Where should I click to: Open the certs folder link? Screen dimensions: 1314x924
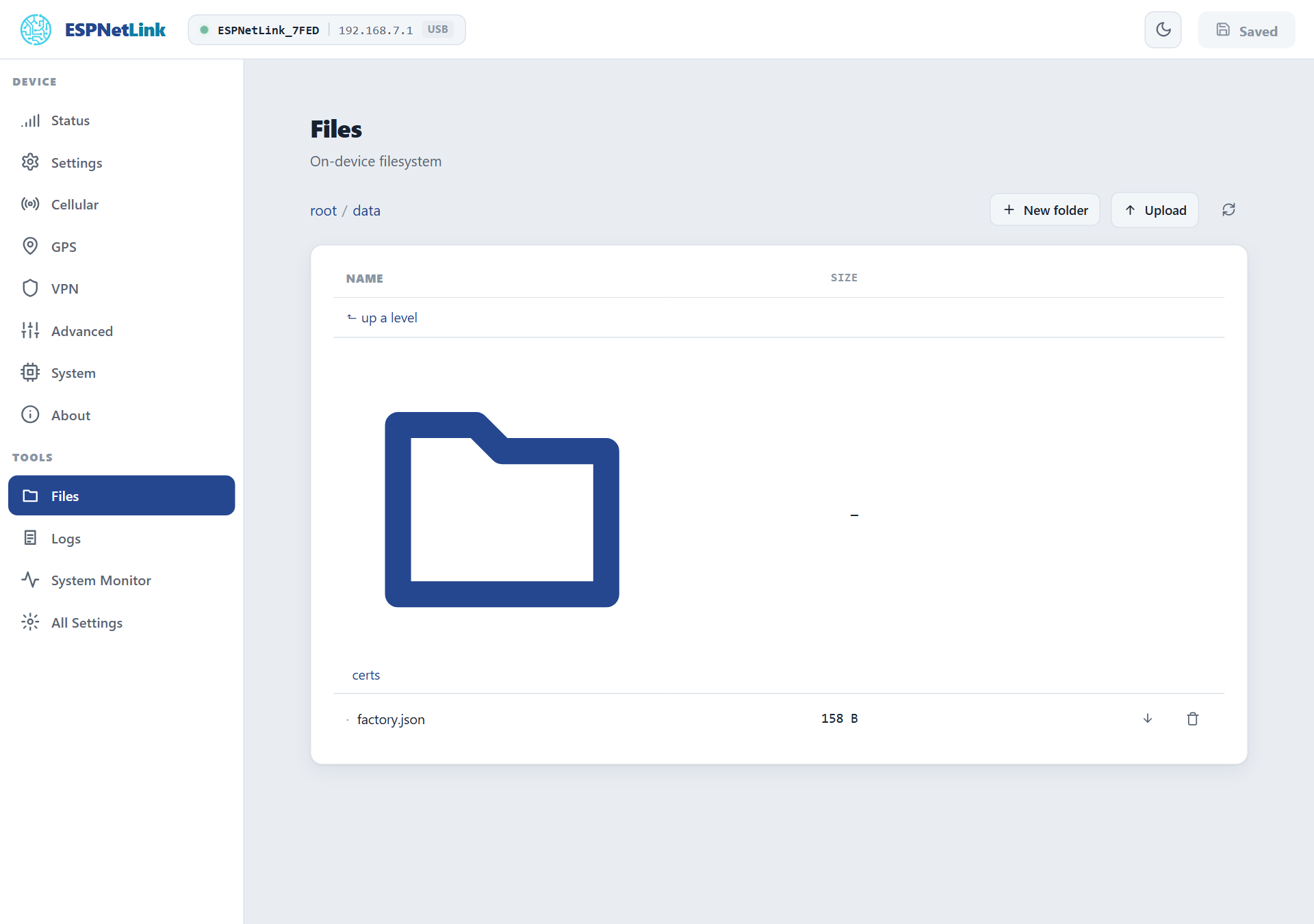366,676
